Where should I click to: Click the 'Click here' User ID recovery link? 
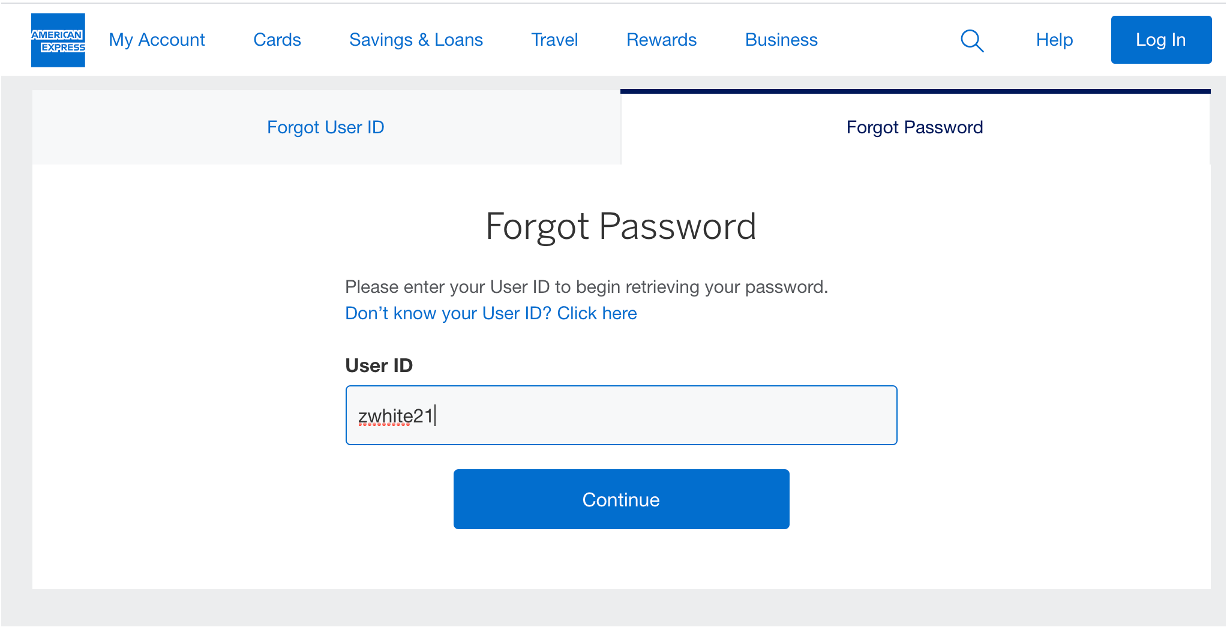[596, 313]
